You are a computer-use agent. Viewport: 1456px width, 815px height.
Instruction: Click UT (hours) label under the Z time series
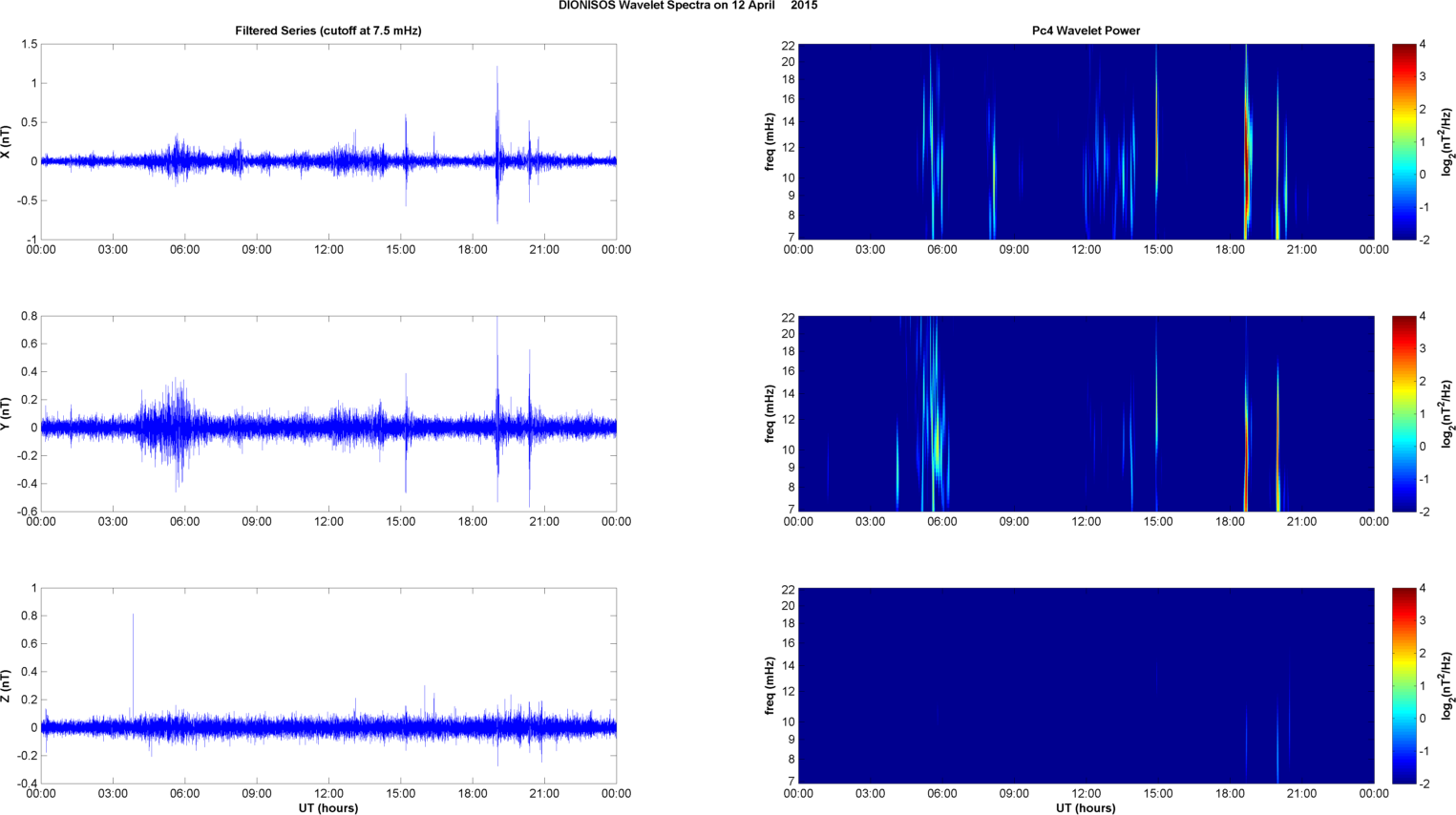click(x=328, y=808)
